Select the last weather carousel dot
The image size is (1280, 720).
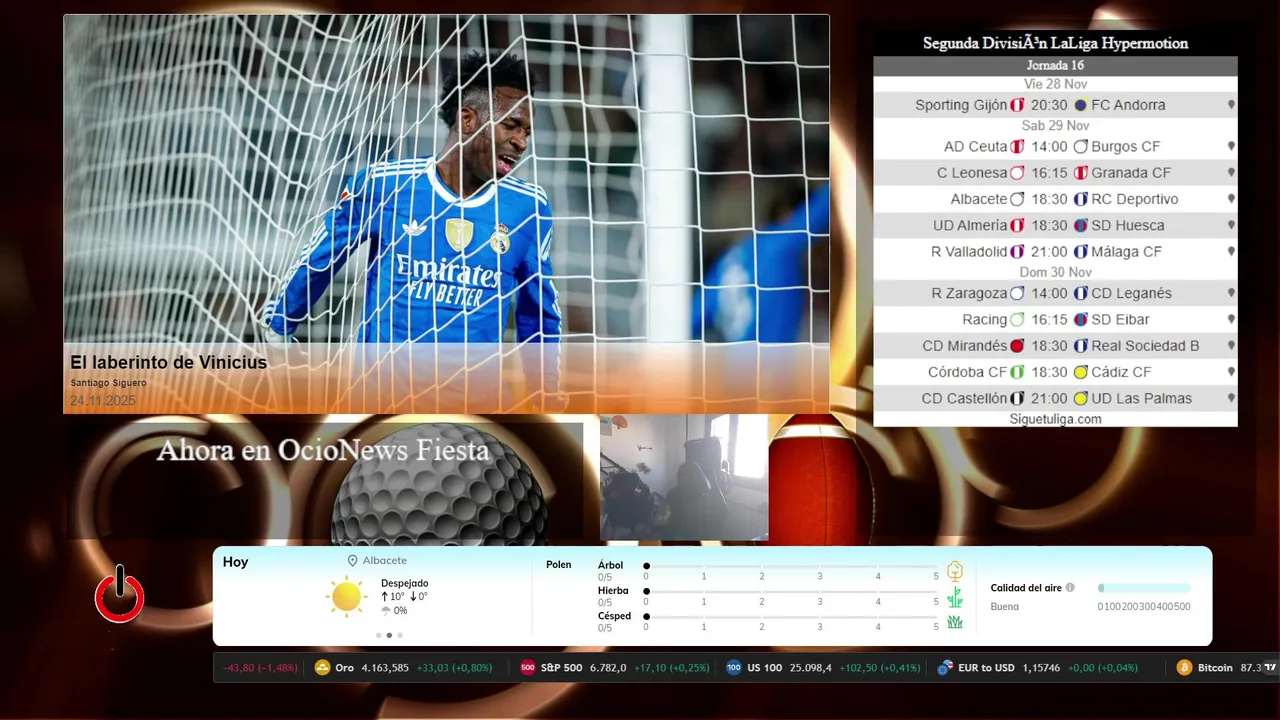(400, 635)
